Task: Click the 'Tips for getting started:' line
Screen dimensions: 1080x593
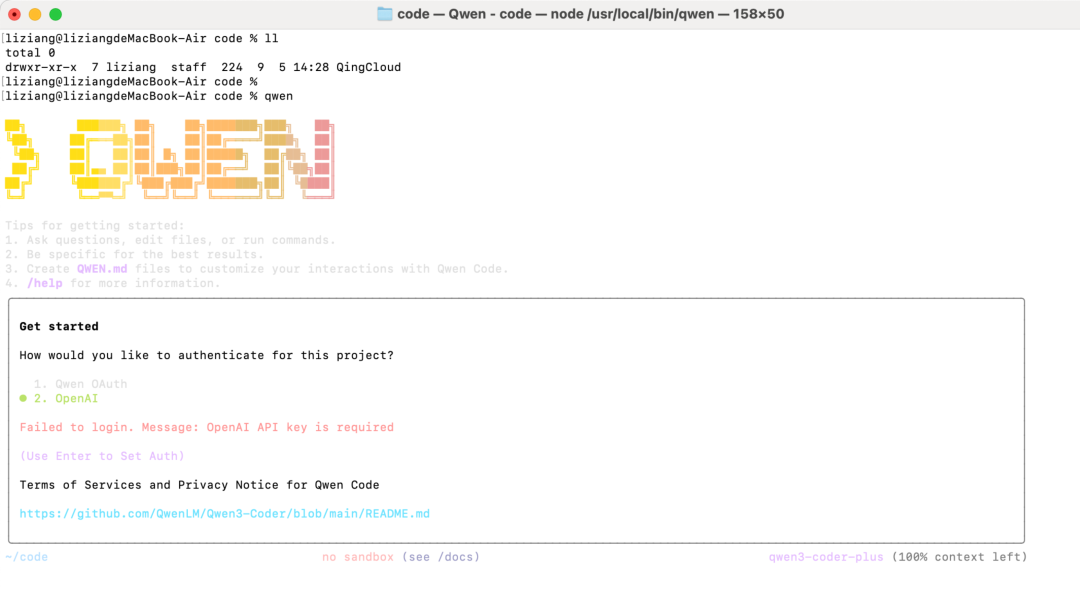Action: 94,225
